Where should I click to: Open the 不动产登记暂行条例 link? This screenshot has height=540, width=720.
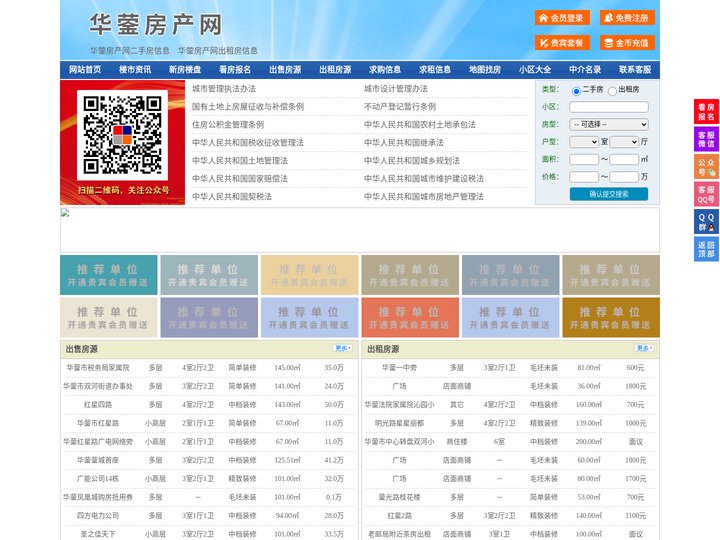(x=400, y=107)
